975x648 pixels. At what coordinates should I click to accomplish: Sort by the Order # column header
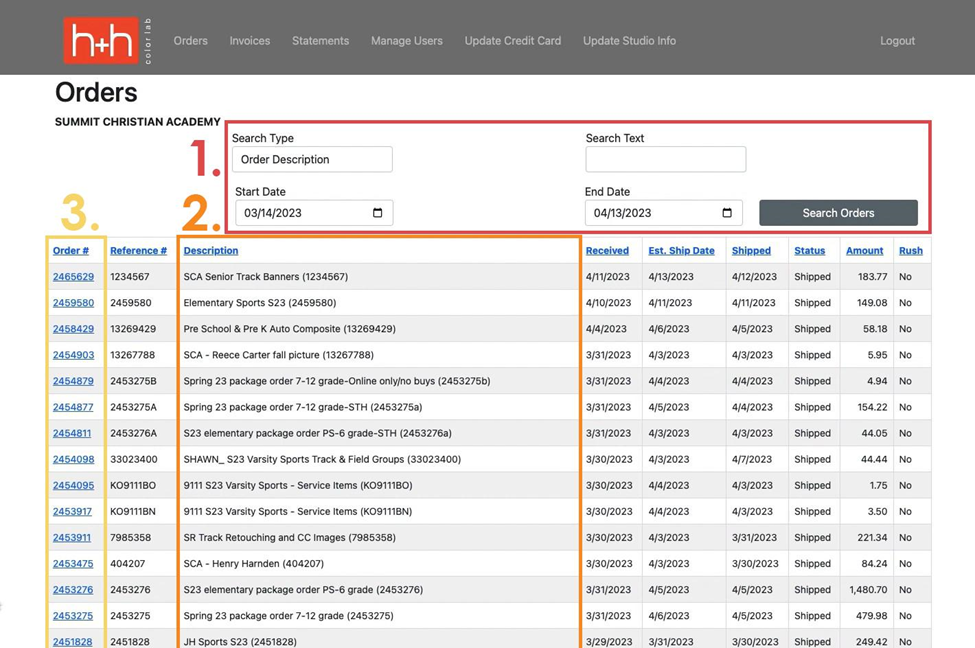click(x=71, y=251)
